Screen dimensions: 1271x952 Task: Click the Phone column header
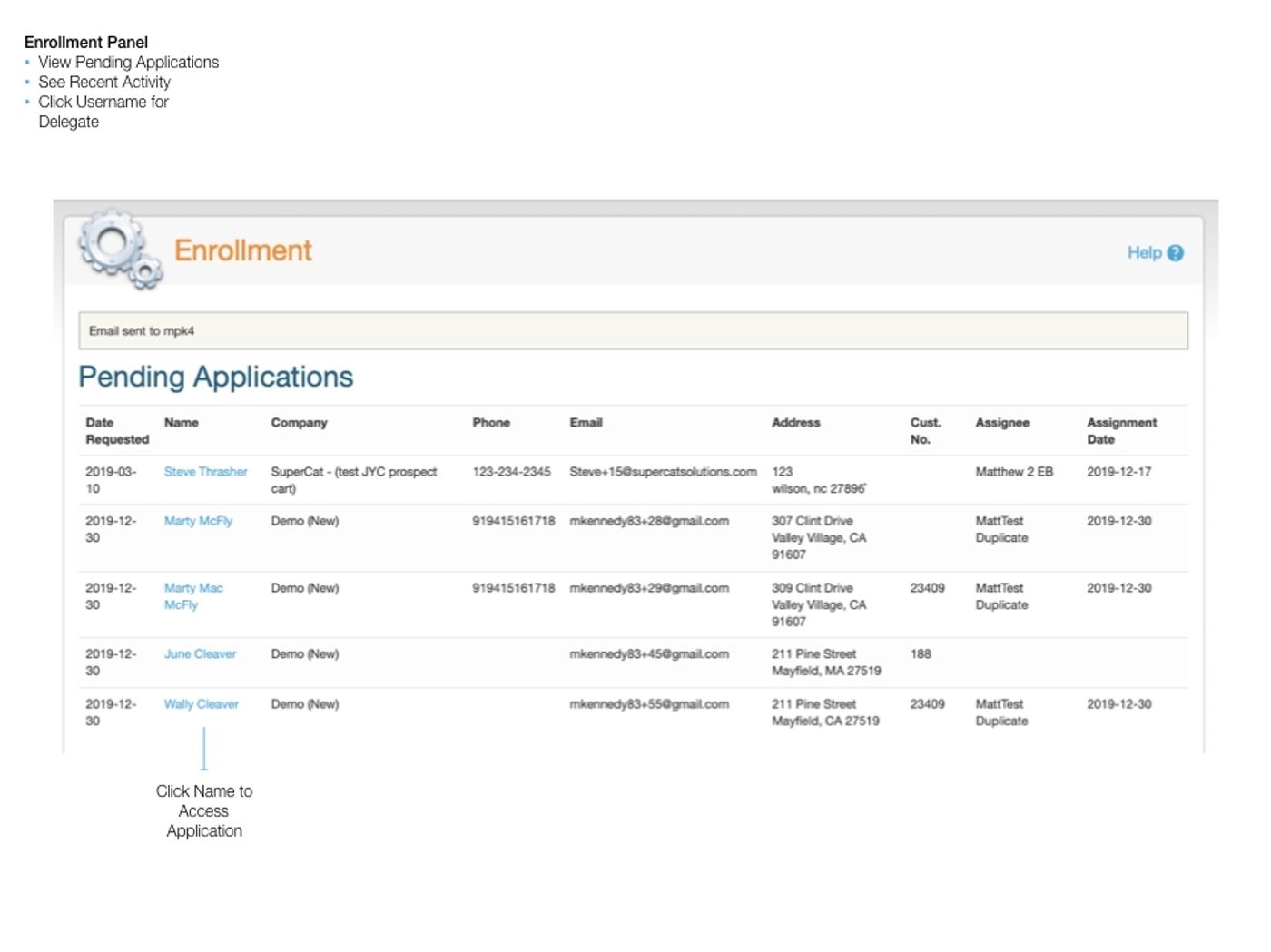[491, 423]
